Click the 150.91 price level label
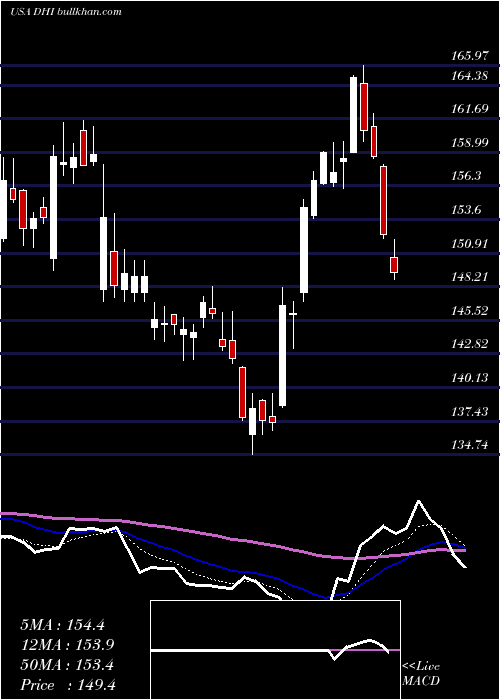The image size is (500, 700). [x=470, y=244]
